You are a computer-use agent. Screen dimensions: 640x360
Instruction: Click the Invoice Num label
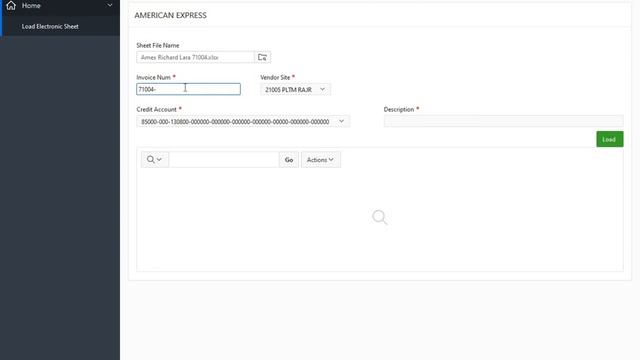tap(153, 77)
